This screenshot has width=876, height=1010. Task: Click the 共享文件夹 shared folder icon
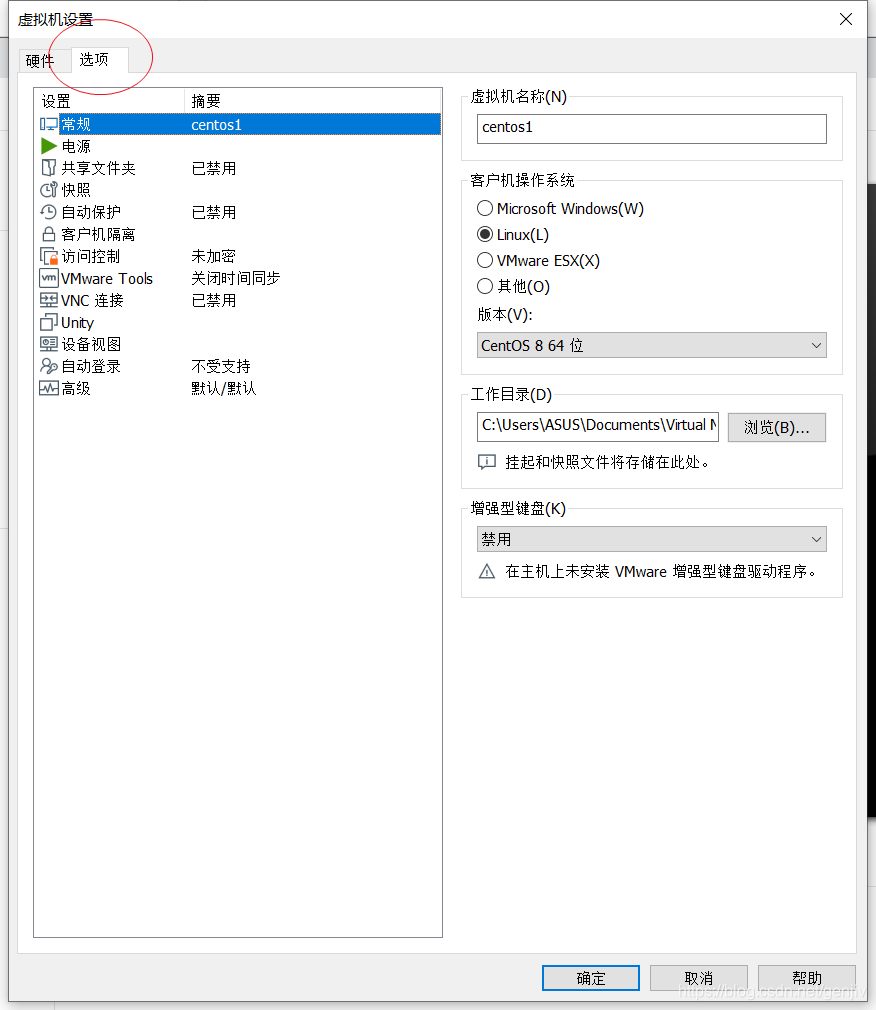coord(48,168)
